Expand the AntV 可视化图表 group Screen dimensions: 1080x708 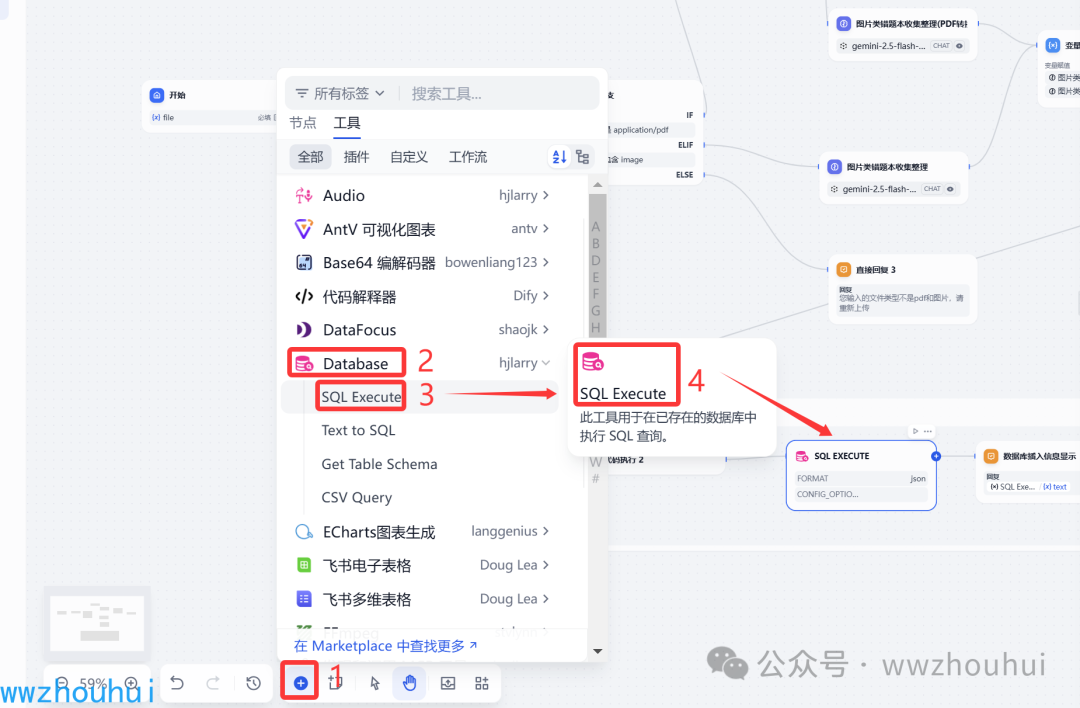click(x=546, y=229)
